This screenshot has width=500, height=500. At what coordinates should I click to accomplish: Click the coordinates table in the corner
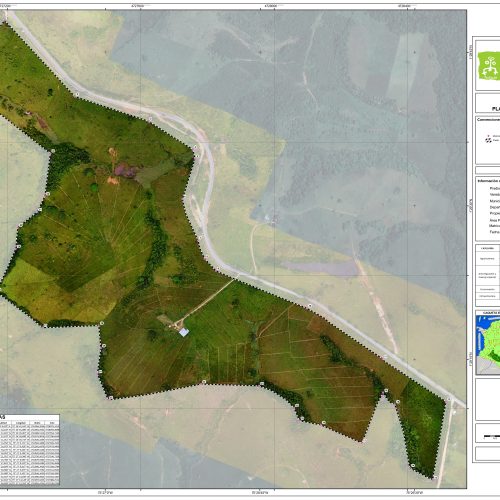point(30,450)
